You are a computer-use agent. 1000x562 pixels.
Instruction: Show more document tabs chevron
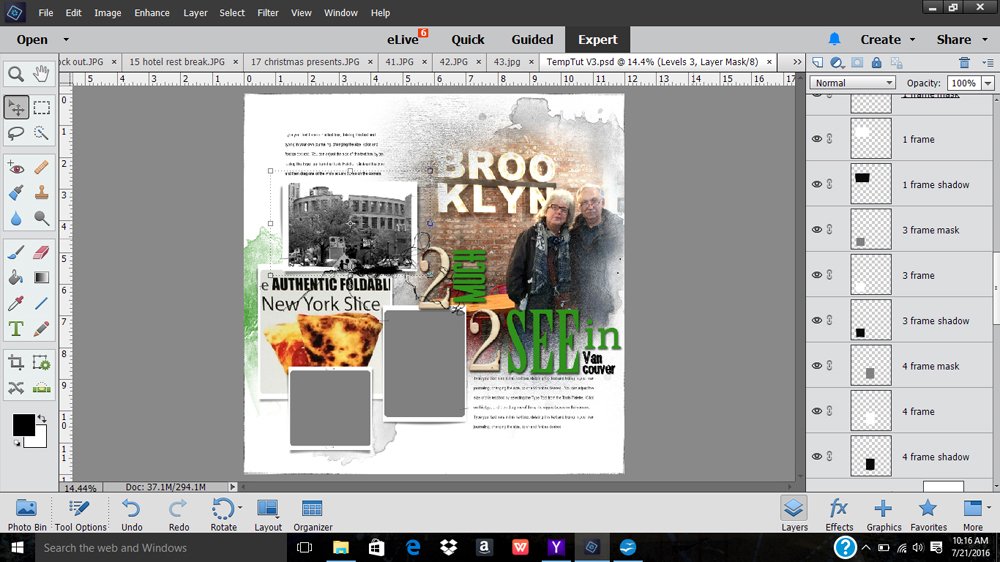click(x=797, y=62)
